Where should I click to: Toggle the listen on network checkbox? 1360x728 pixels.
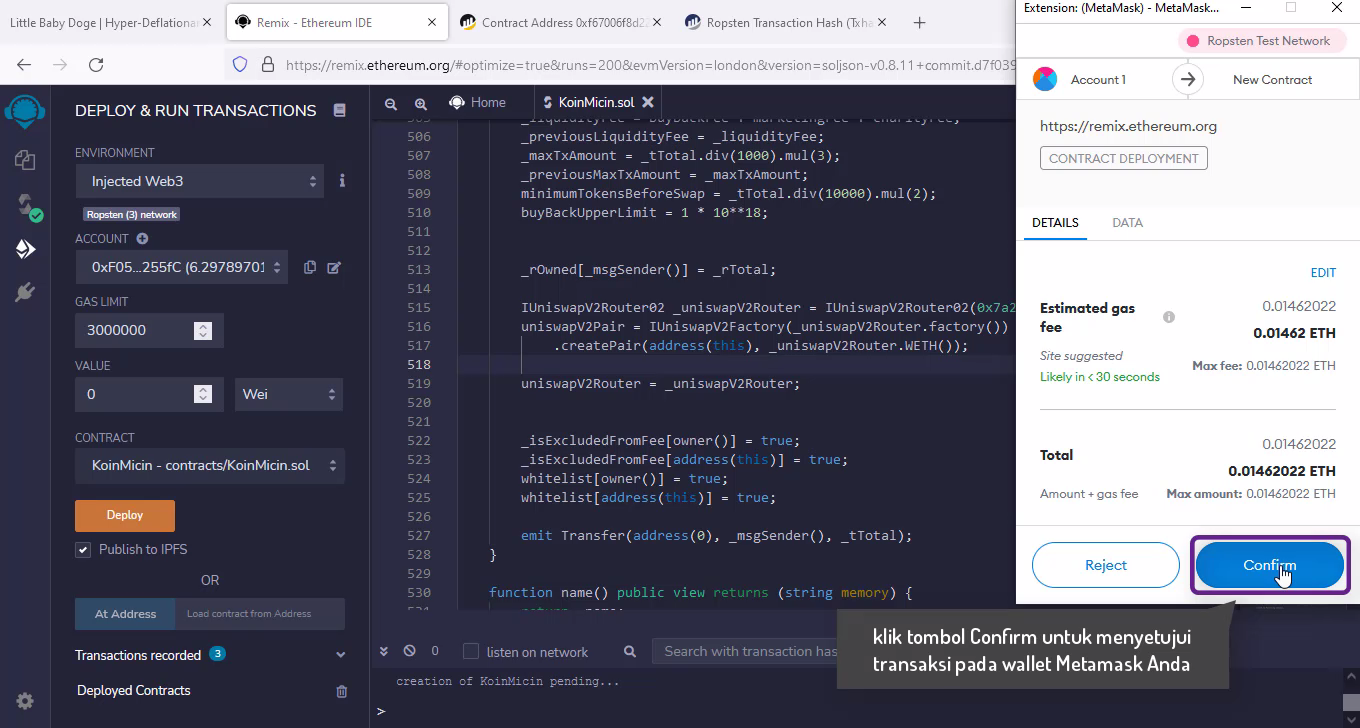click(x=471, y=652)
